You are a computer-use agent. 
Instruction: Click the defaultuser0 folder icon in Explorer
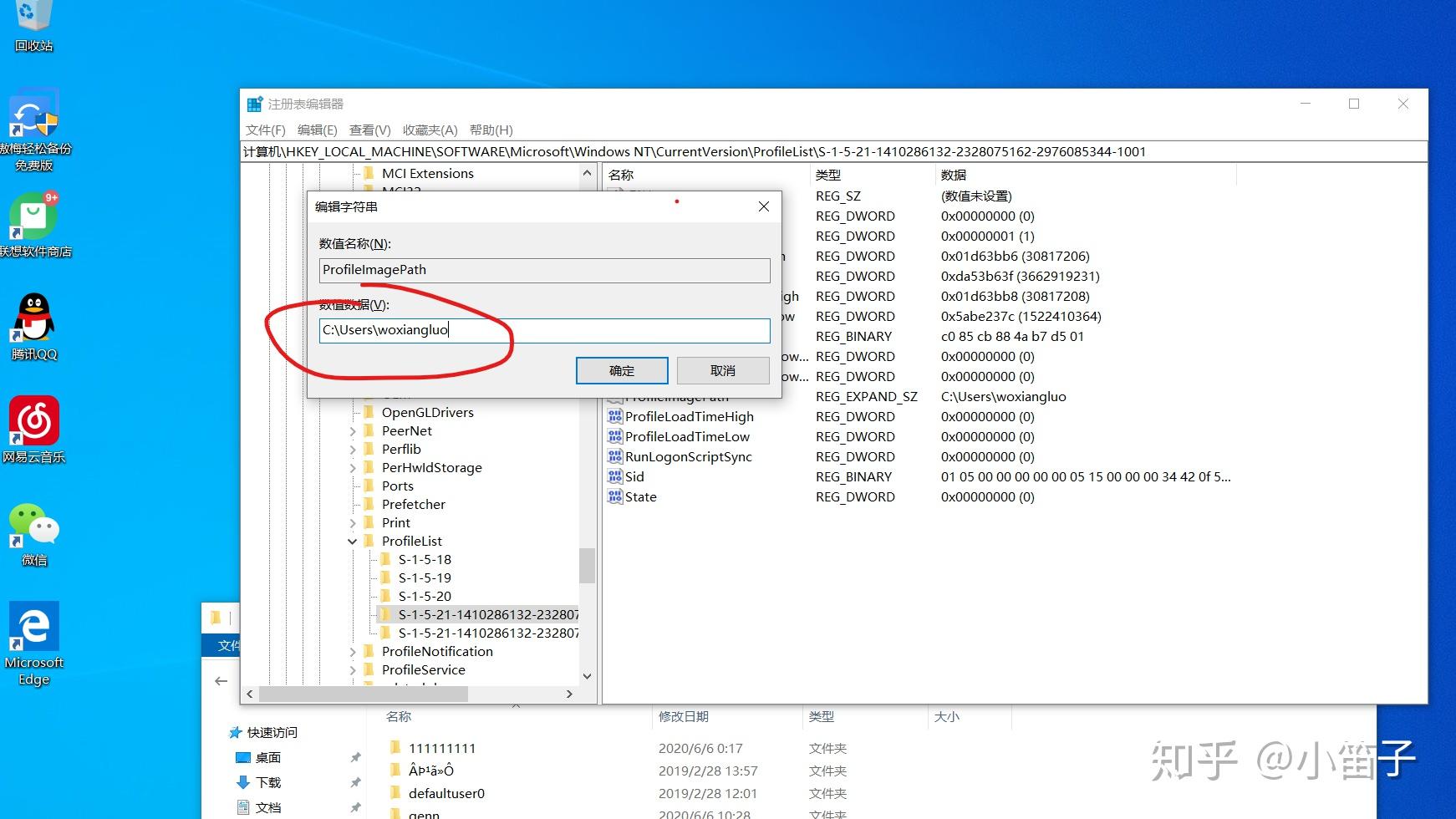395,793
